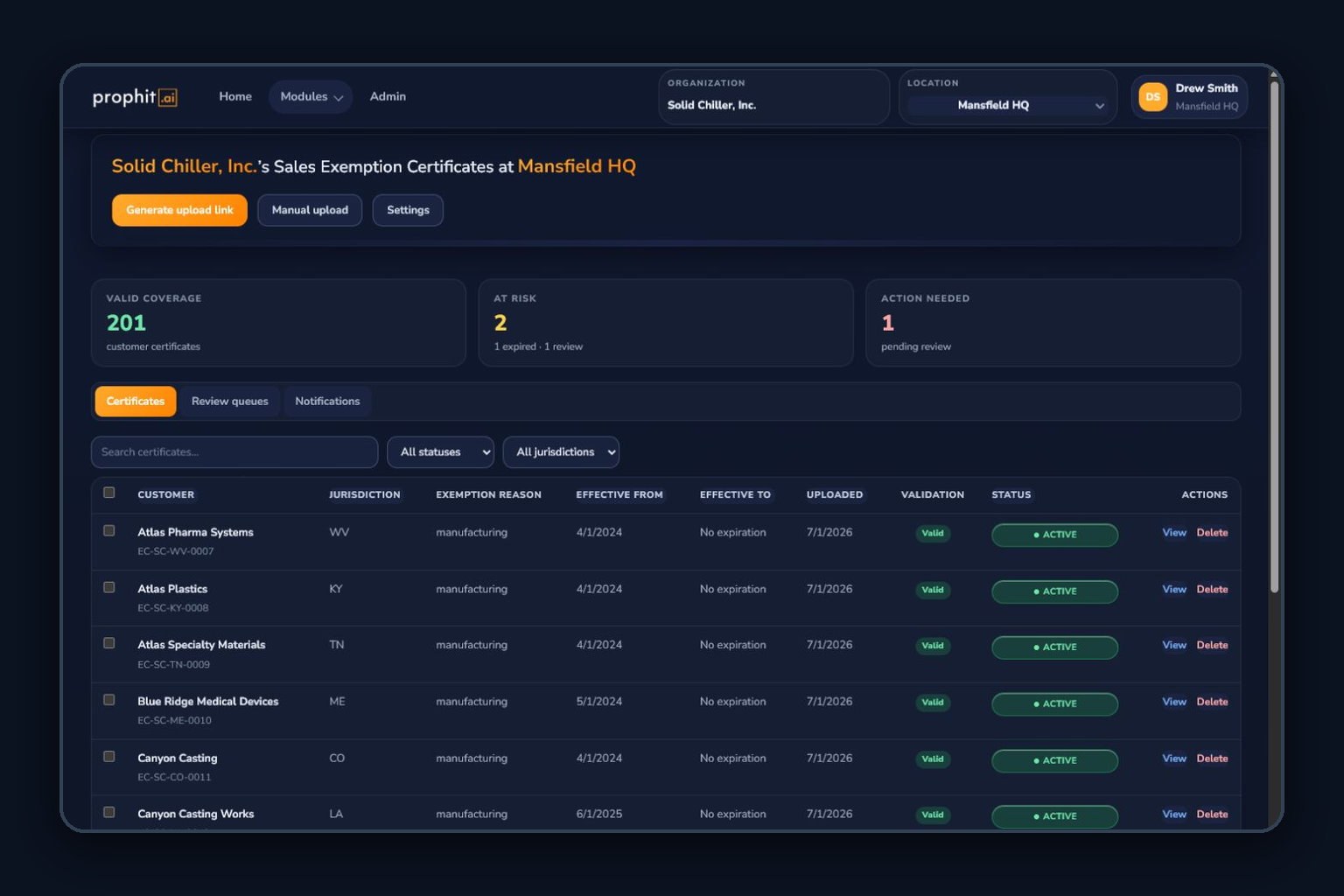This screenshot has height=896, width=1344.
Task: Delete the Canyon Casting Works certificate
Action: coord(1212,815)
